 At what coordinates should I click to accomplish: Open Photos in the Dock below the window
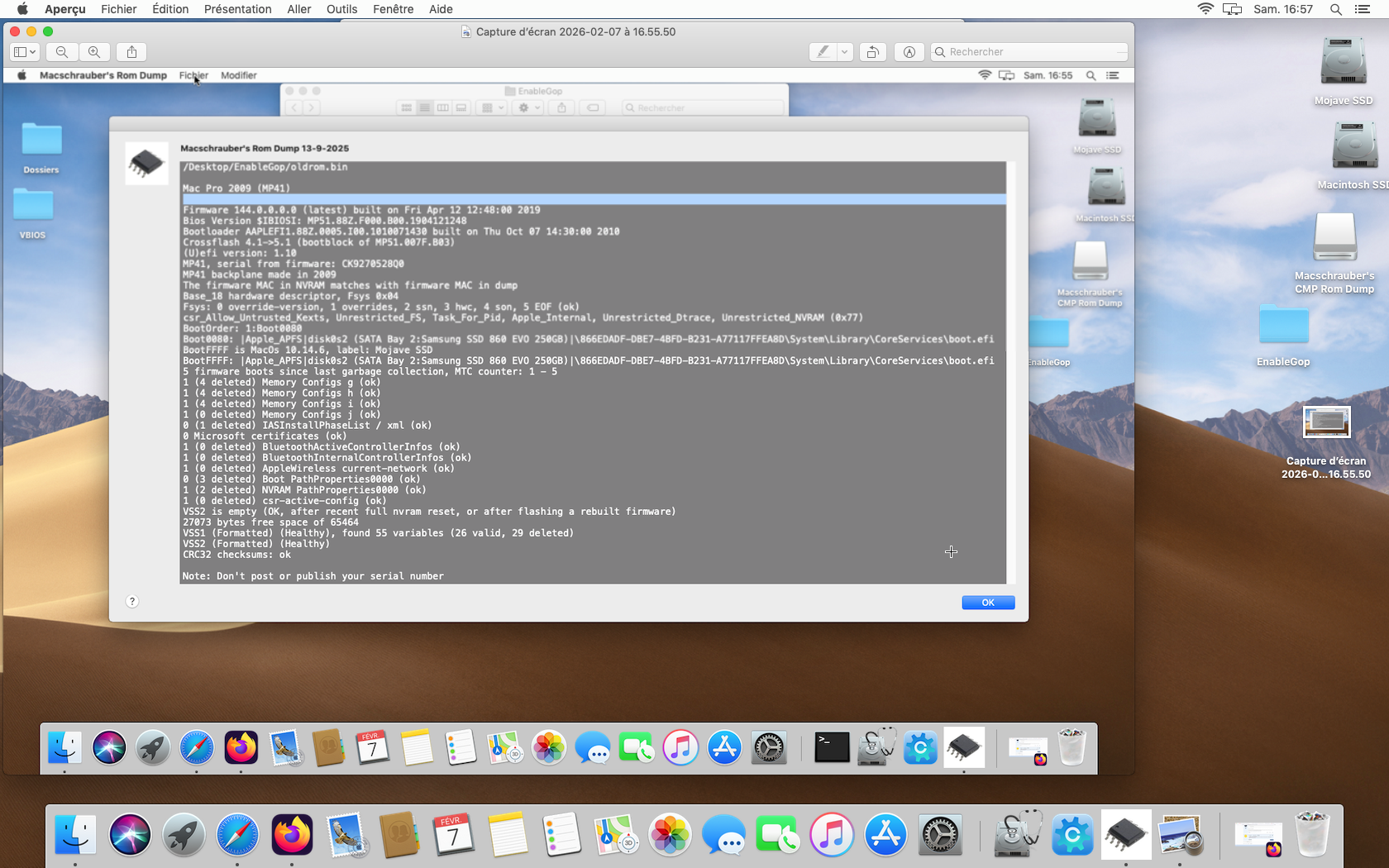tap(670, 834)
